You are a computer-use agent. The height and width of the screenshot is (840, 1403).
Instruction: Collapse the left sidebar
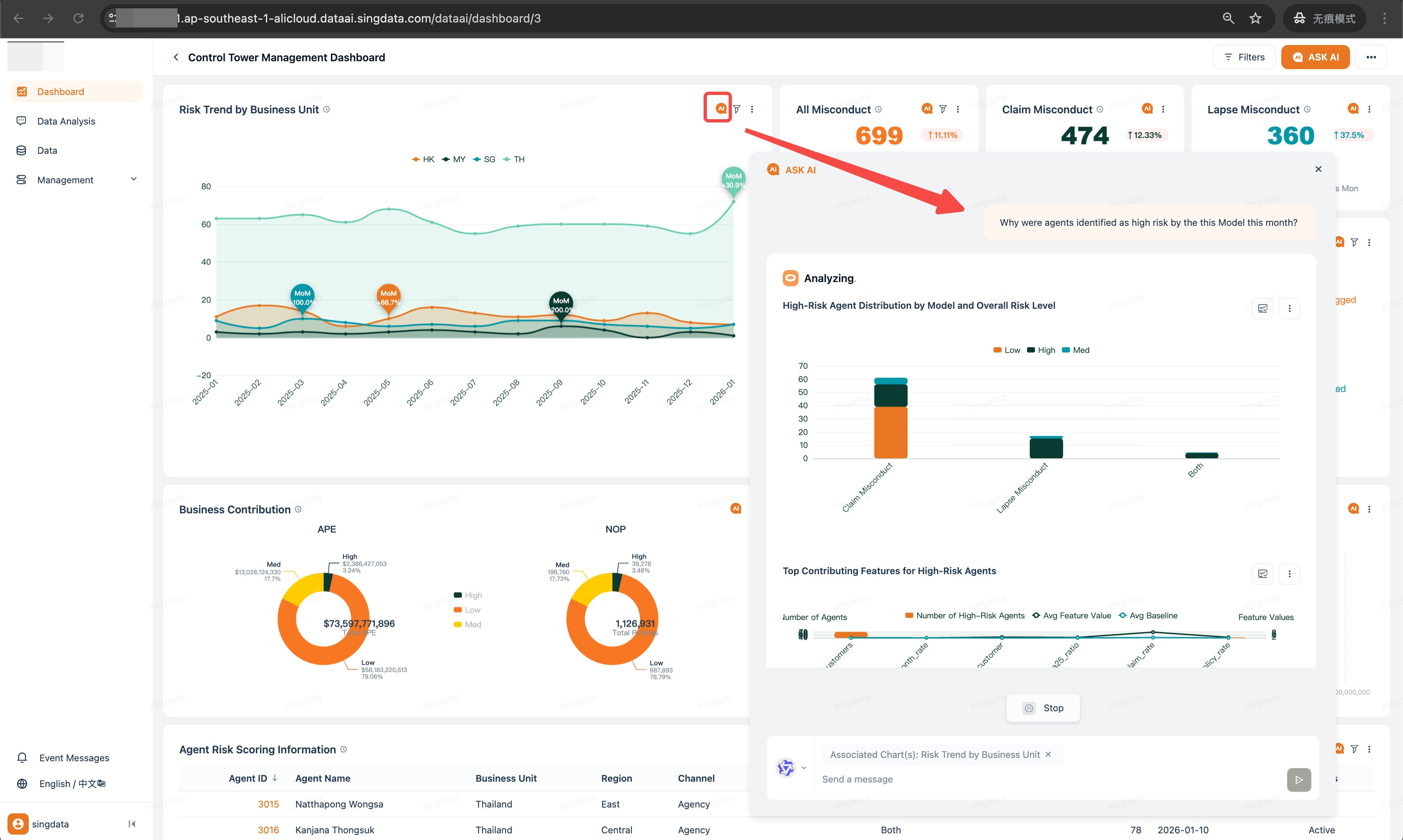click(x=132, y=824)
